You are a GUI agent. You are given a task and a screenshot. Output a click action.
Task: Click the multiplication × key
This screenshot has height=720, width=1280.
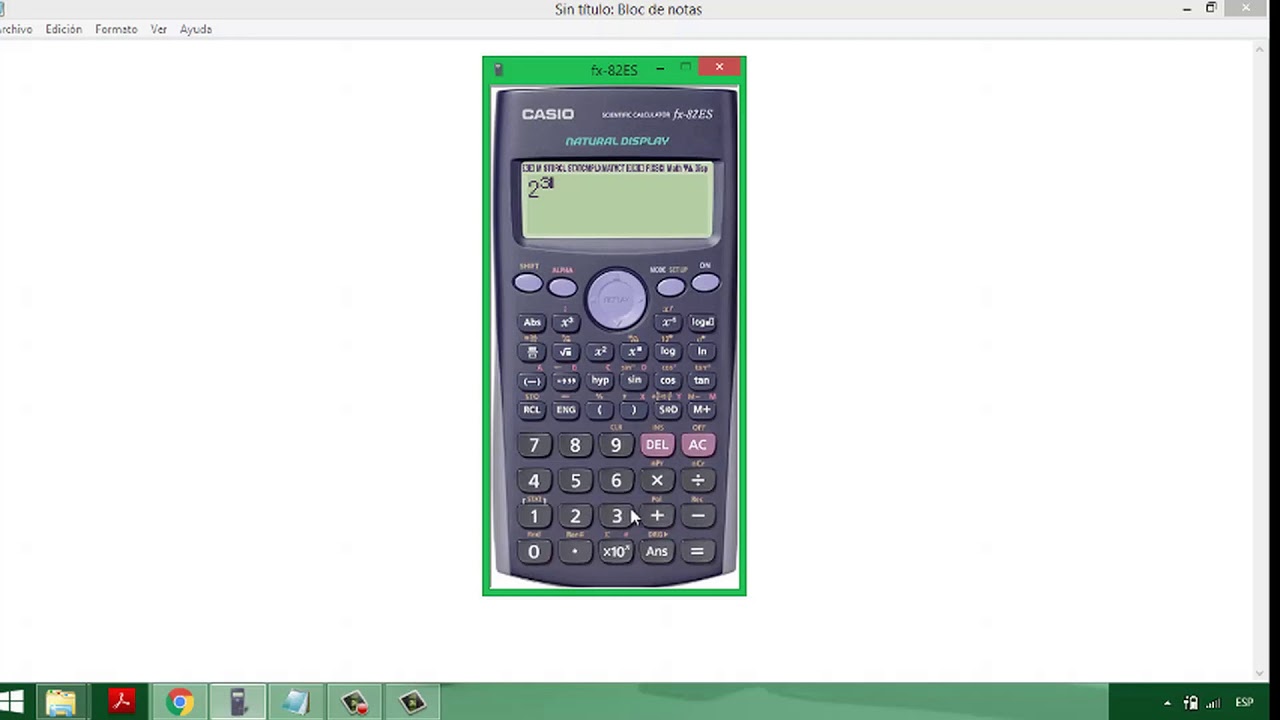657,481
